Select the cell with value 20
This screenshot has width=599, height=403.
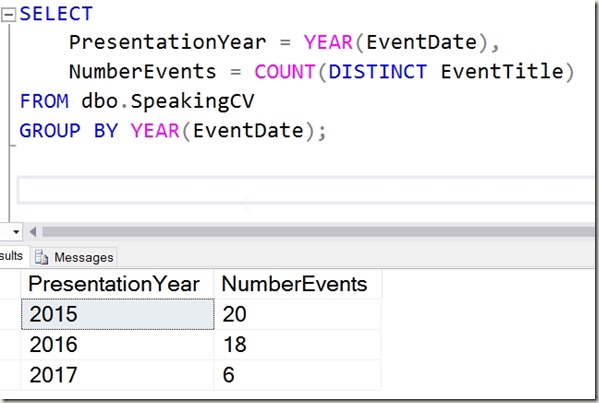tap(297, 314)
